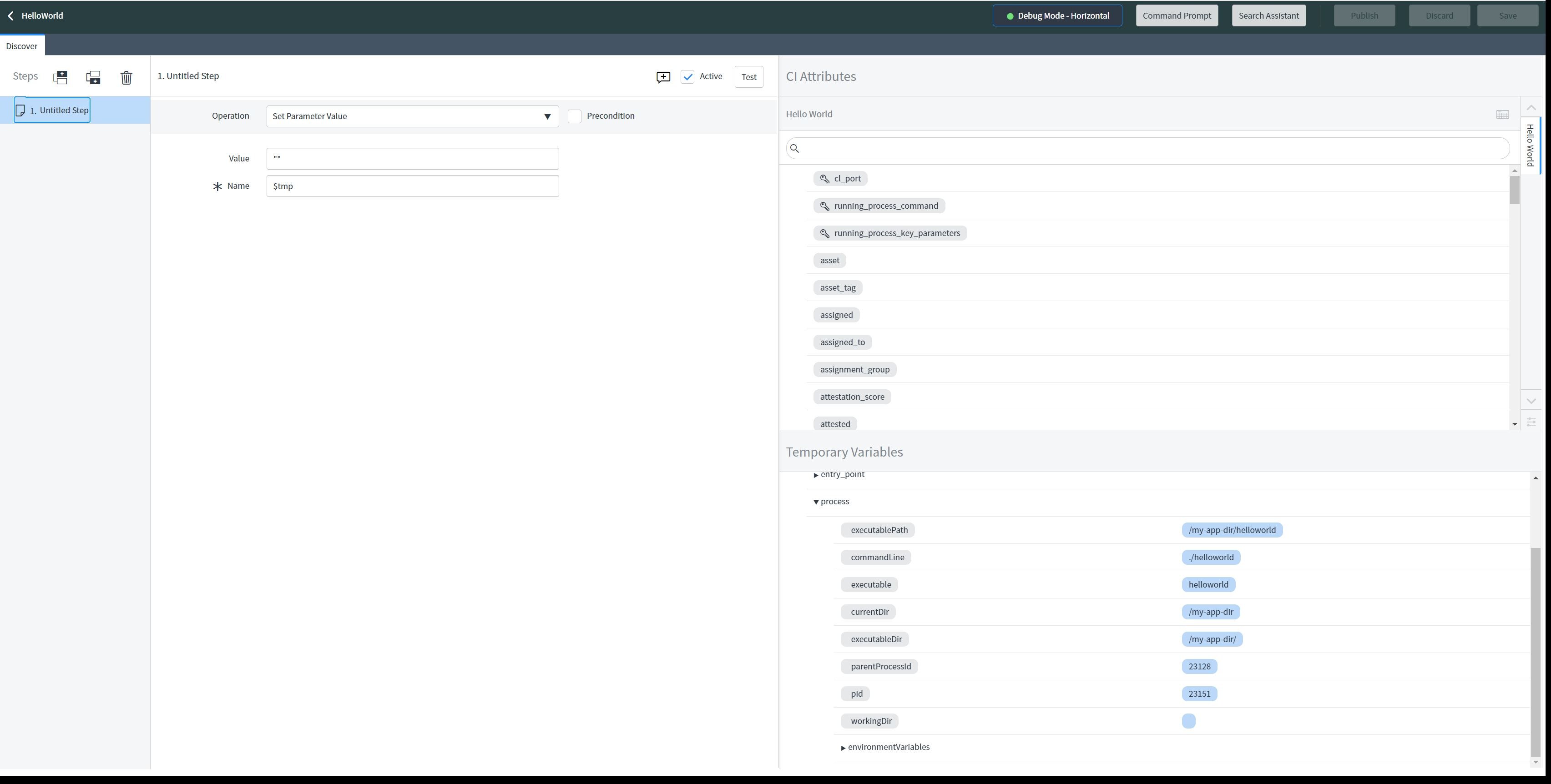The image size is (1551, 784).
Task: Switch to the Discover tab
Action: click(x=22, y=45)
